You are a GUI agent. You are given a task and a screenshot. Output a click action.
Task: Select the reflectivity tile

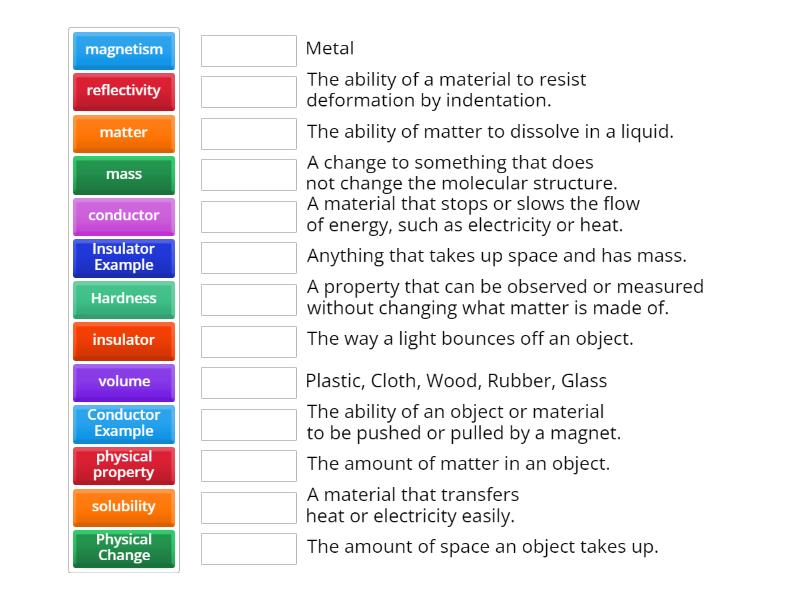click(x=123, y=91)
